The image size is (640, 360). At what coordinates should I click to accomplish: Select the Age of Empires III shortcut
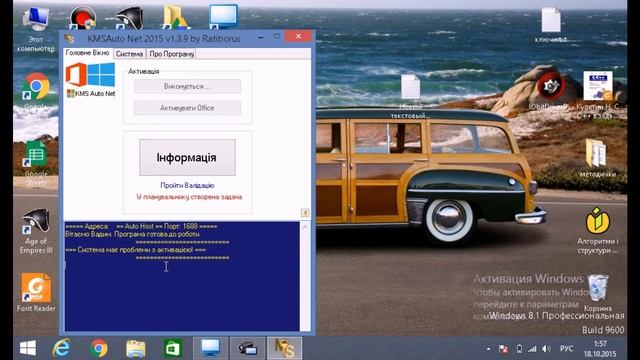(36, 231)
